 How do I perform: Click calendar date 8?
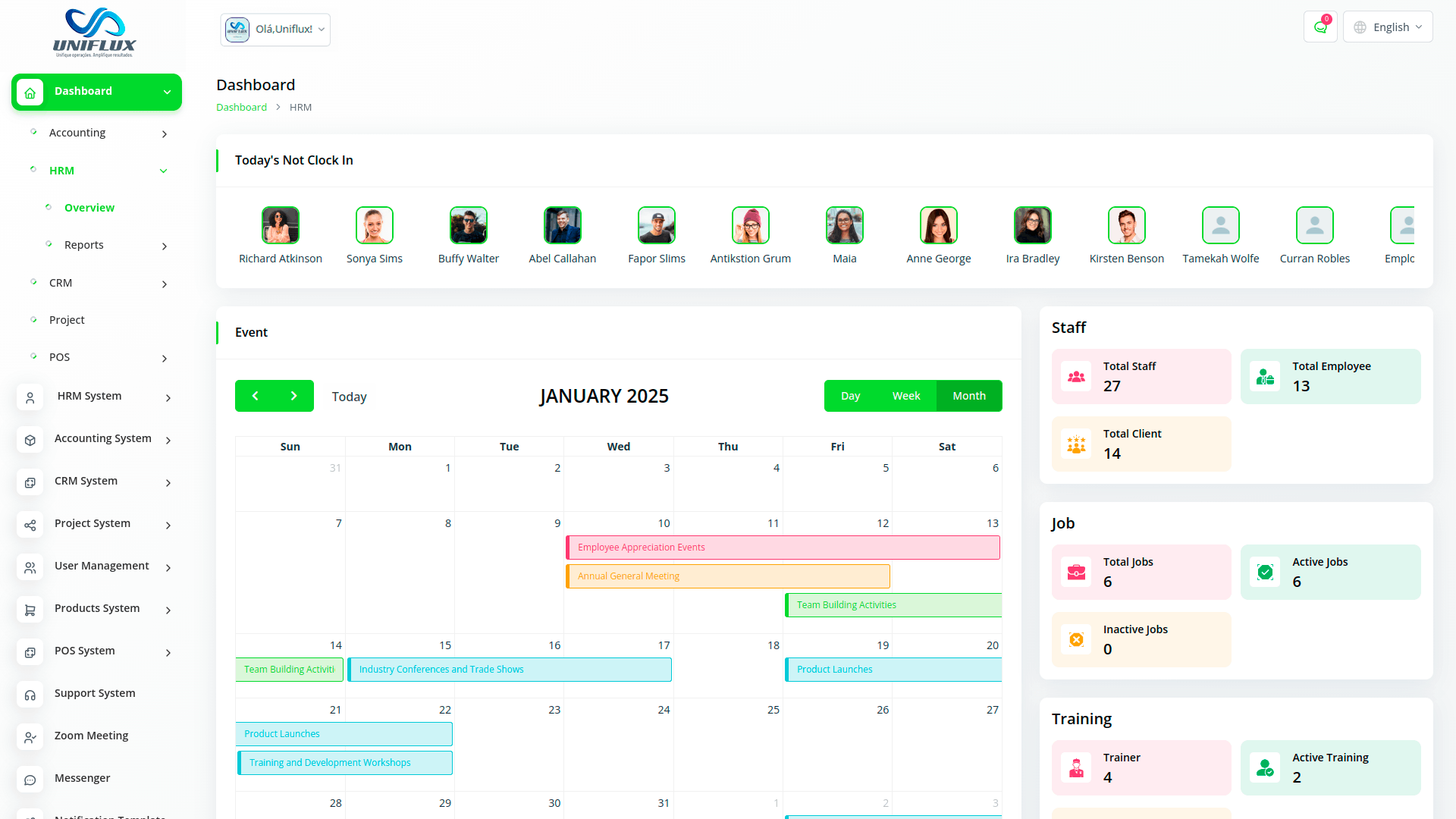[447, 523]
